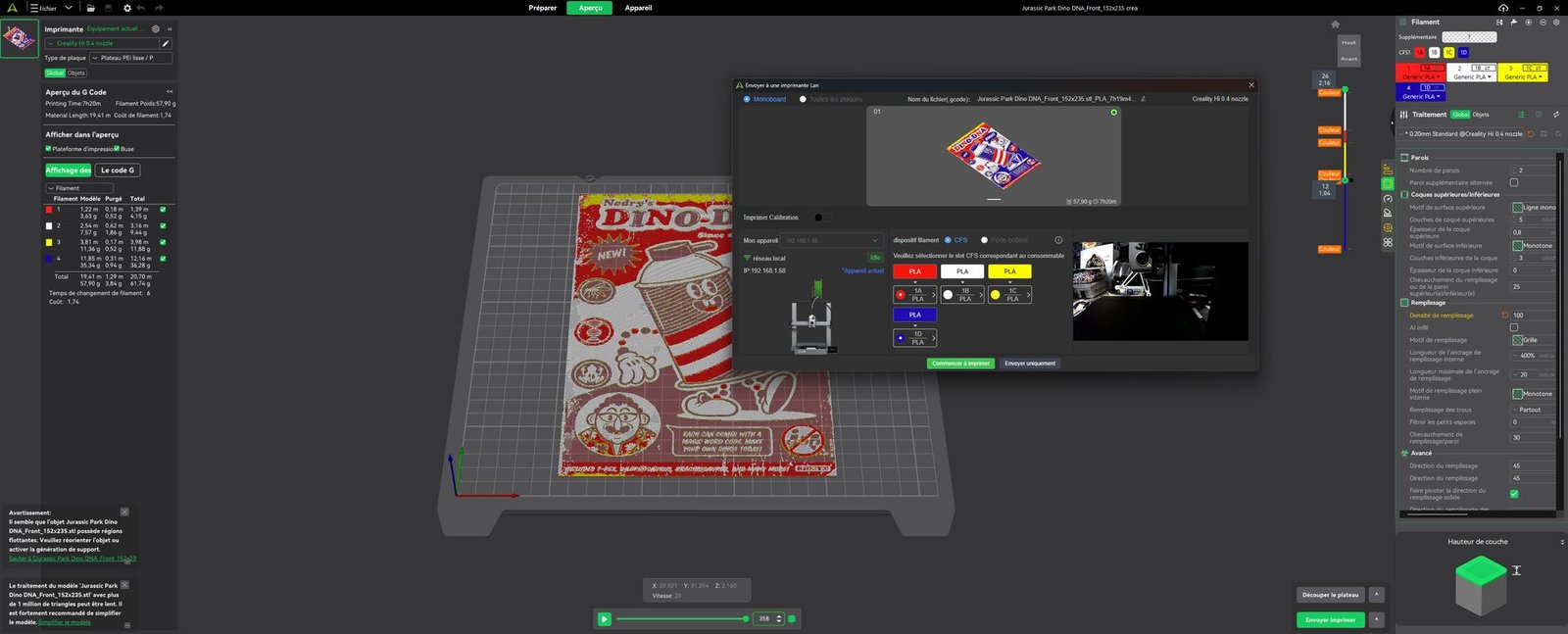Toggle Plateforme d'impression checkbox

(x=48, y=149)
